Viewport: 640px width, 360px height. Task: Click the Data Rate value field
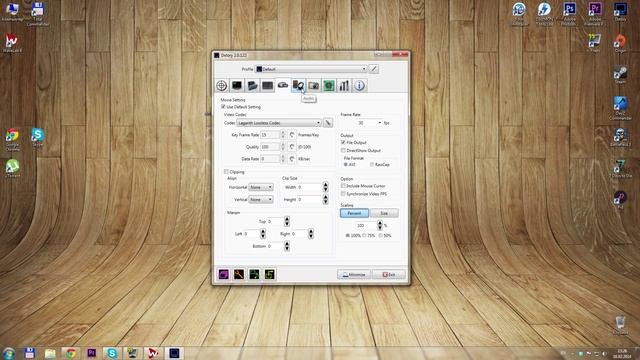pyautogui.click(x=270, y=159)
